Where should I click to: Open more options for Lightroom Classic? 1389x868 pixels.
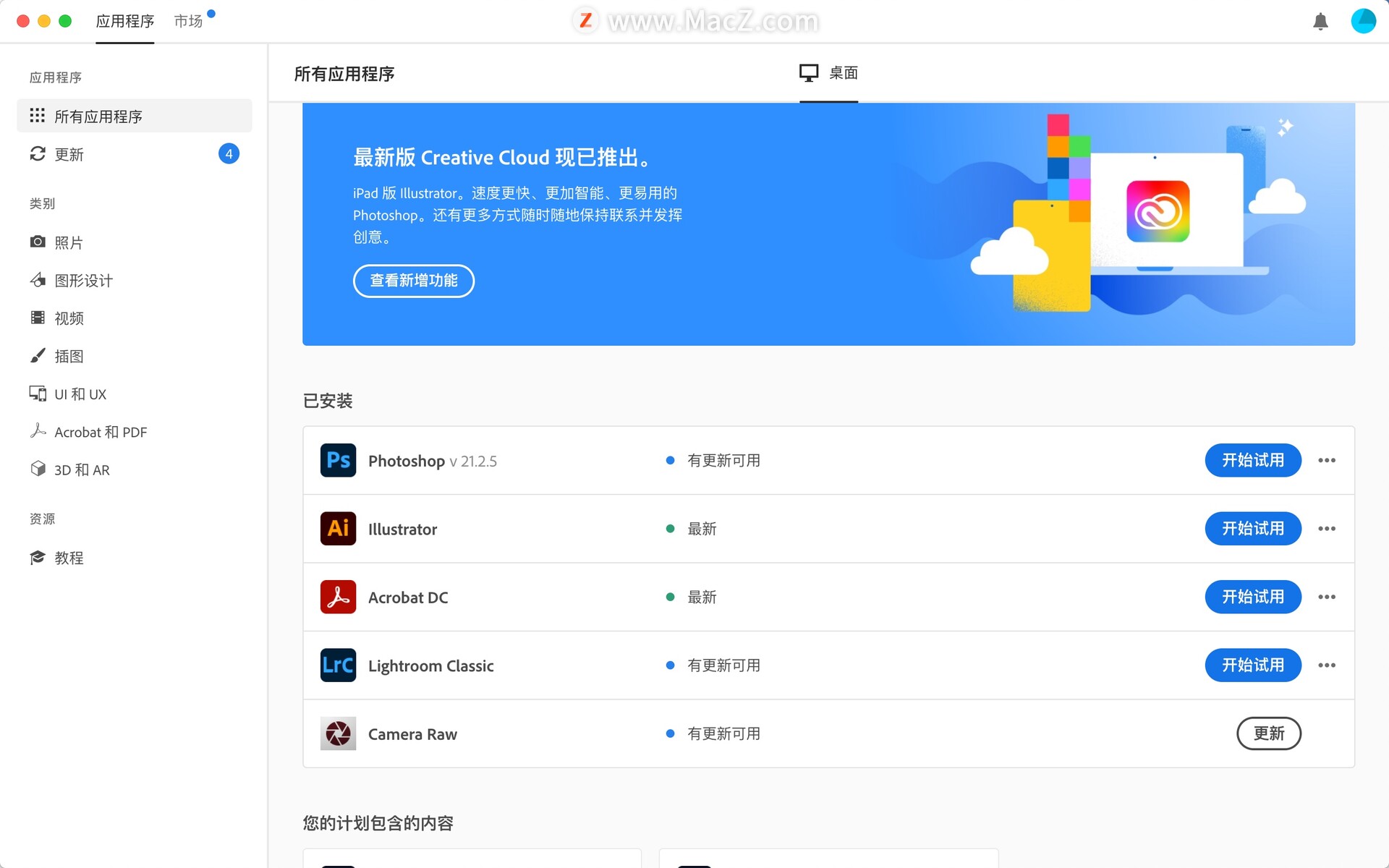click(x=1326, y=665)
